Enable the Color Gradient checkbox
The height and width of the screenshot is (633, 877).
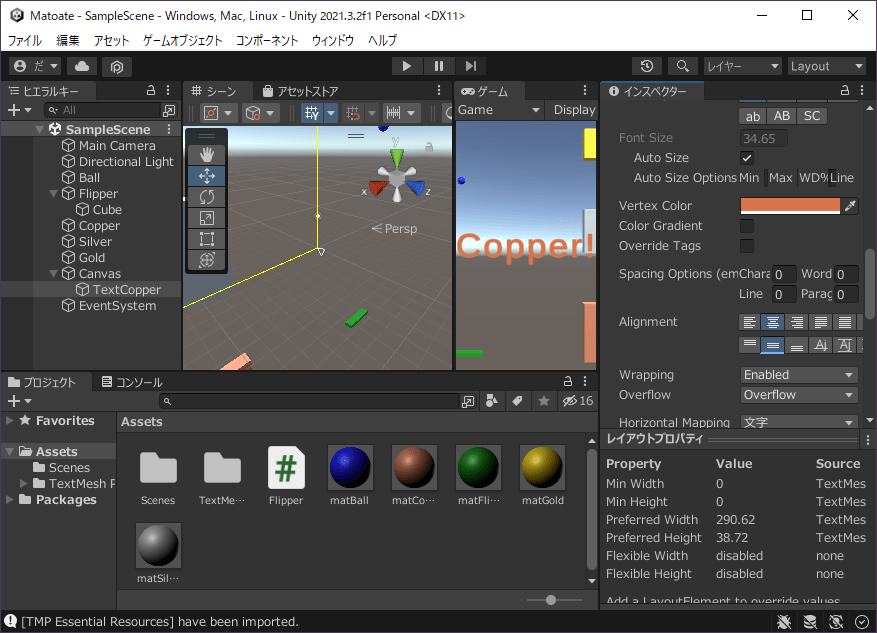(x=747, y=226)
